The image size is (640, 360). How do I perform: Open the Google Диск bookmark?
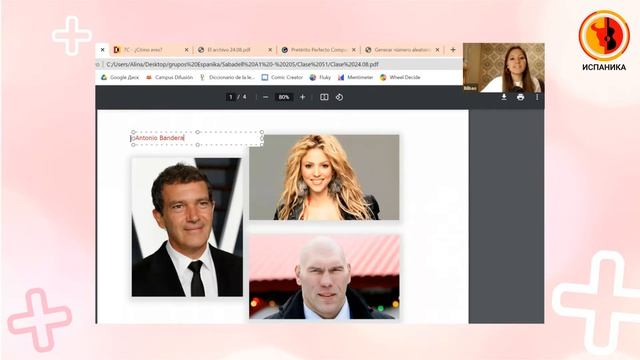coord(120,77)
